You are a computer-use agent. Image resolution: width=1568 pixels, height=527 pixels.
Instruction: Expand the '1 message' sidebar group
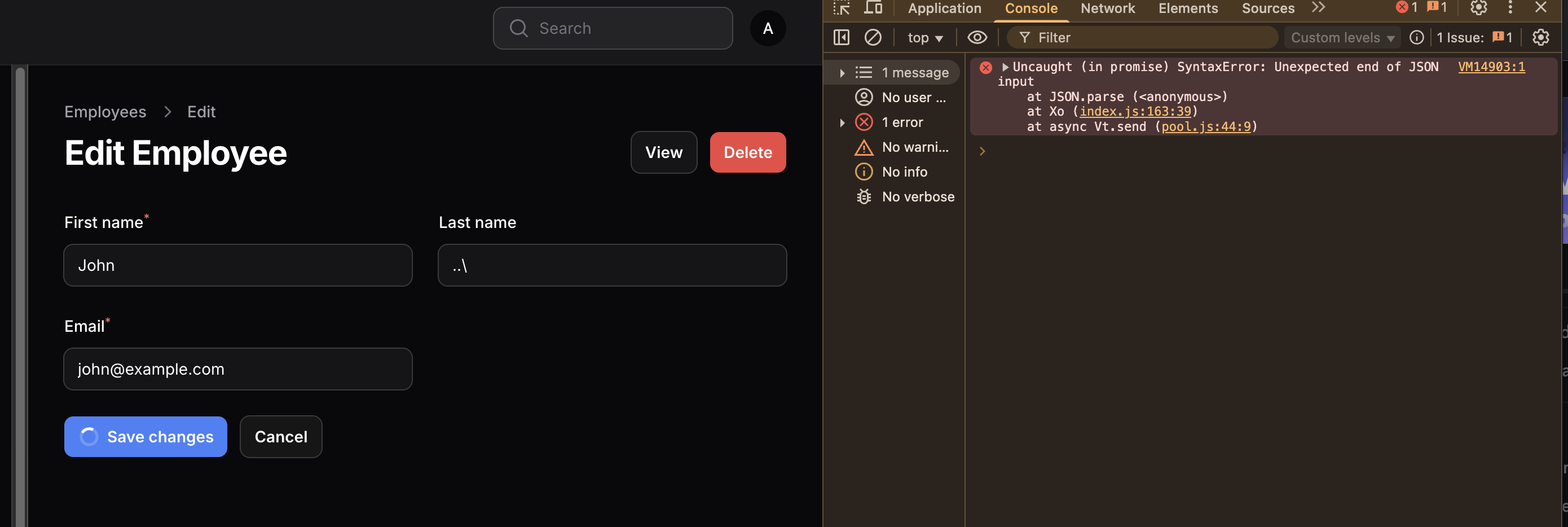point(842,72)
